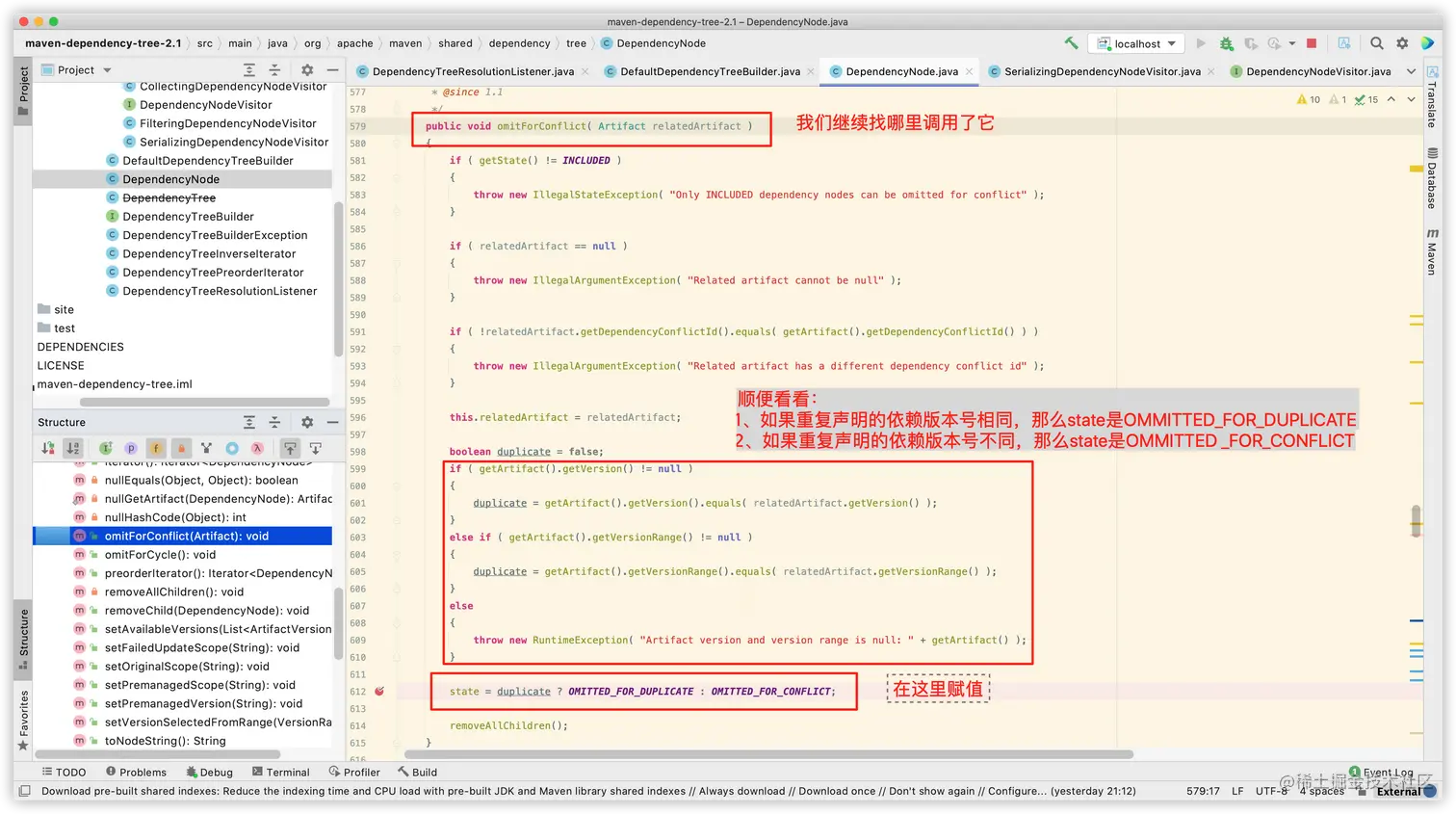Viewport: 1456px width, 814px height.
Task: Toggle Show Properties purple p icon
Action: [131, 448]
